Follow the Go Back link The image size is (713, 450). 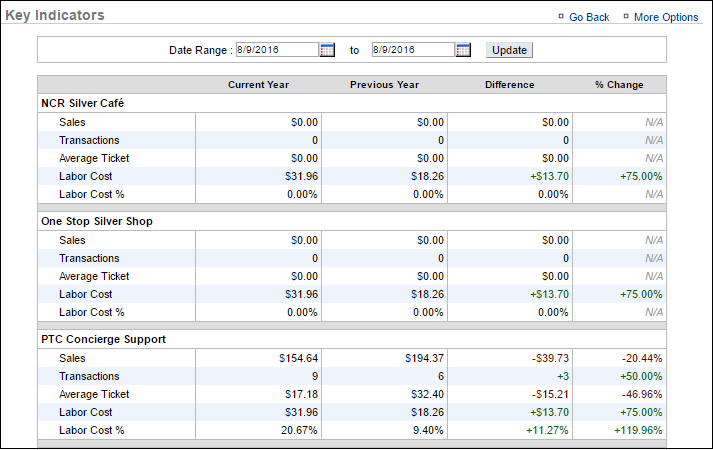coord(589,17)
